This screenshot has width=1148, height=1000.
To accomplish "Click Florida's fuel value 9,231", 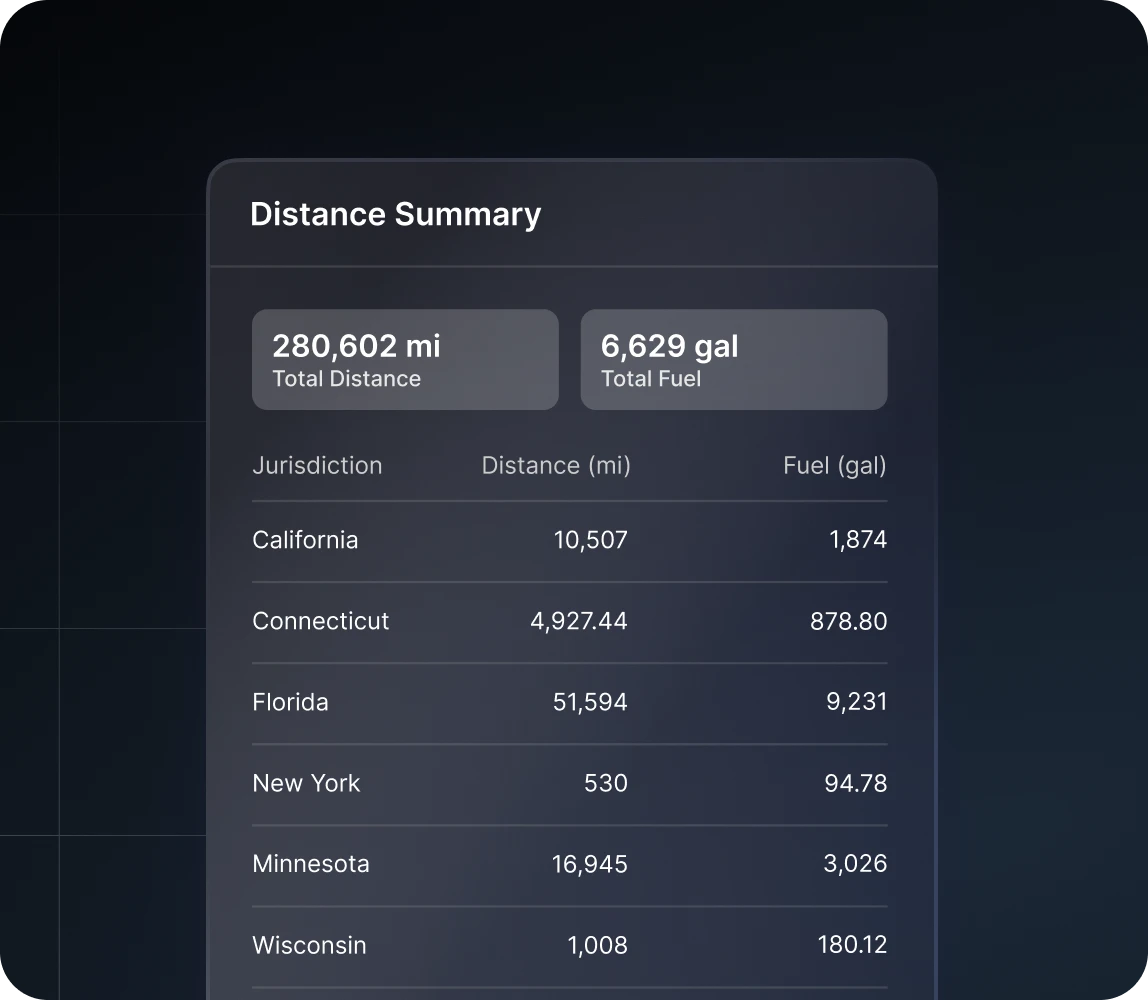I will (x=856, y=702).
